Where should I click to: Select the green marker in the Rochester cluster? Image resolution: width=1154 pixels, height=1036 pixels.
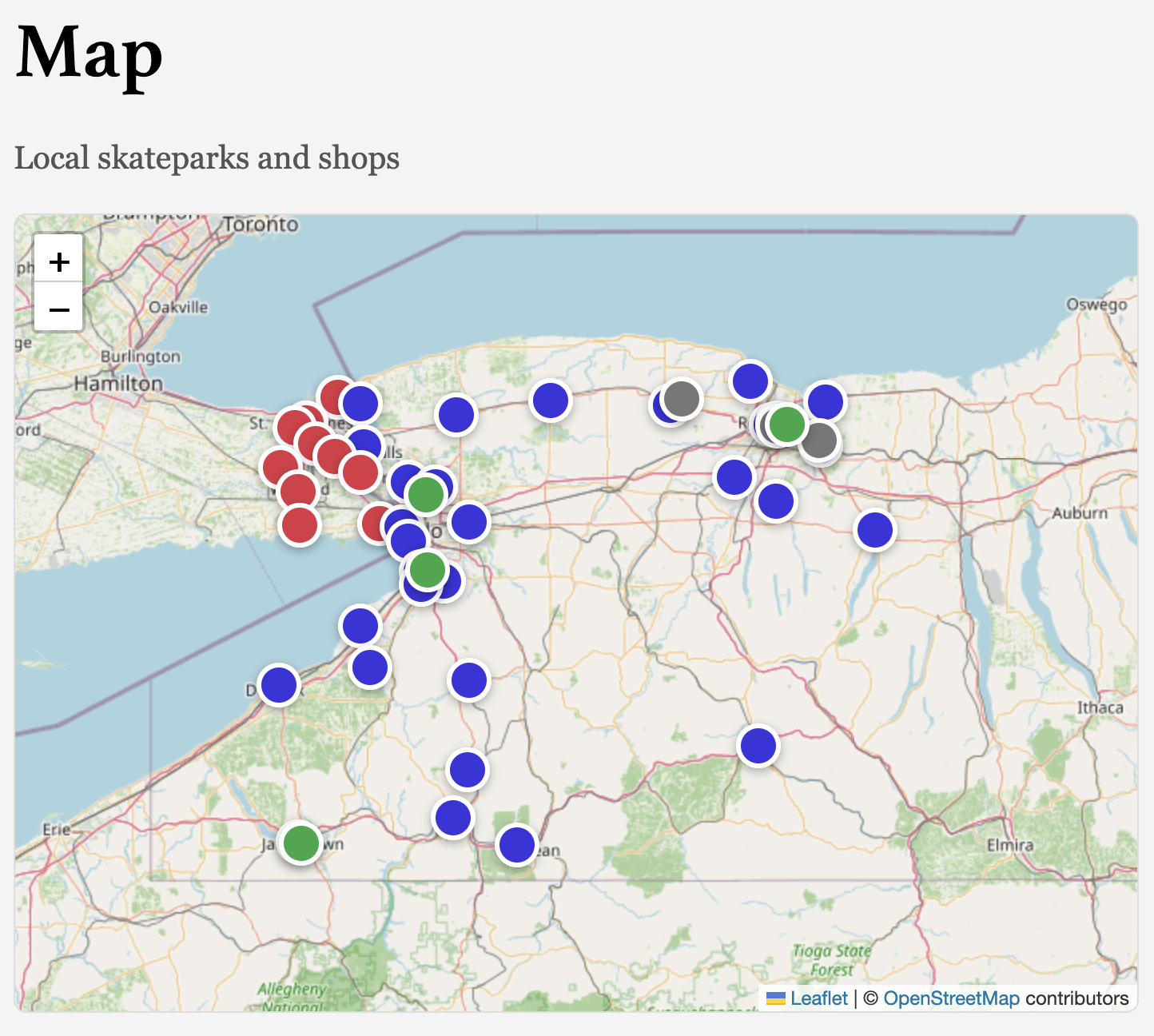click(787, 424)
